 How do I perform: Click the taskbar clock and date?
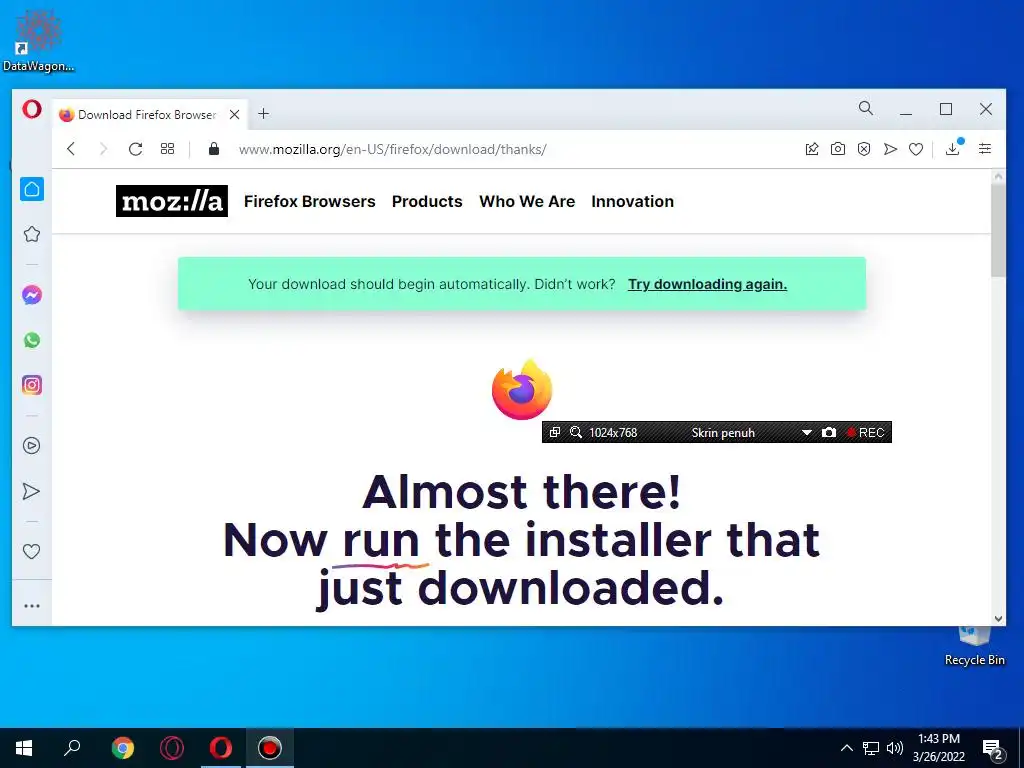939,748
